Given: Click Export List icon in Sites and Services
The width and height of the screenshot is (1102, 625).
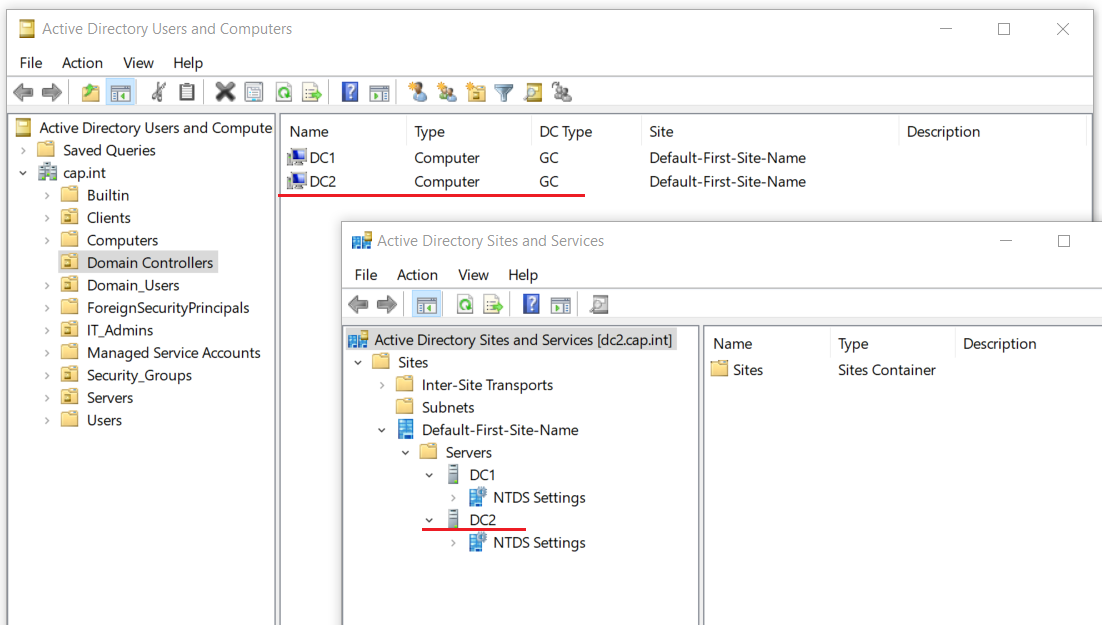Looking at the screenshot, I should [x=493, y=304].
